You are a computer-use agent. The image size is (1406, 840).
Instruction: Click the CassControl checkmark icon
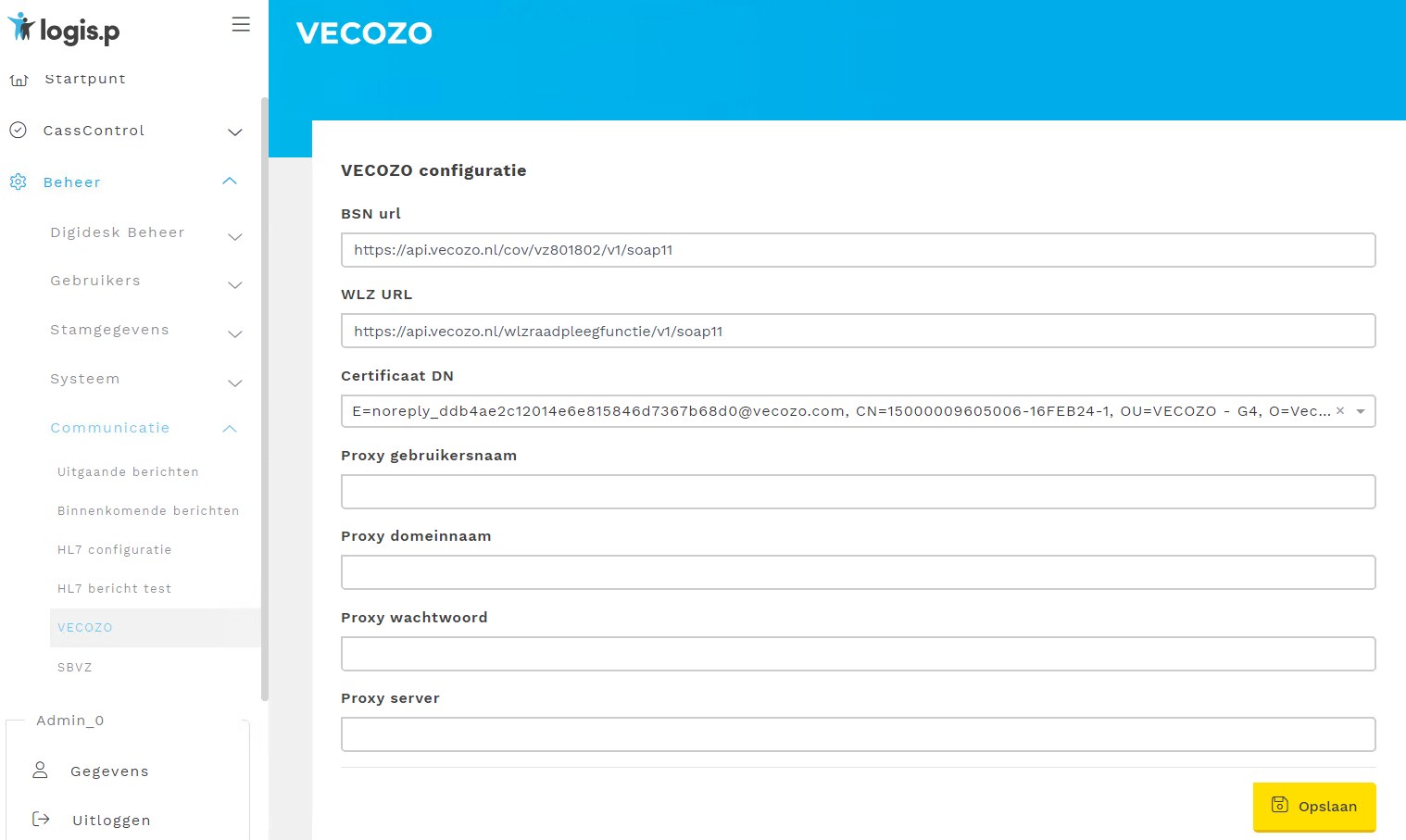click(x=18, y=131)
